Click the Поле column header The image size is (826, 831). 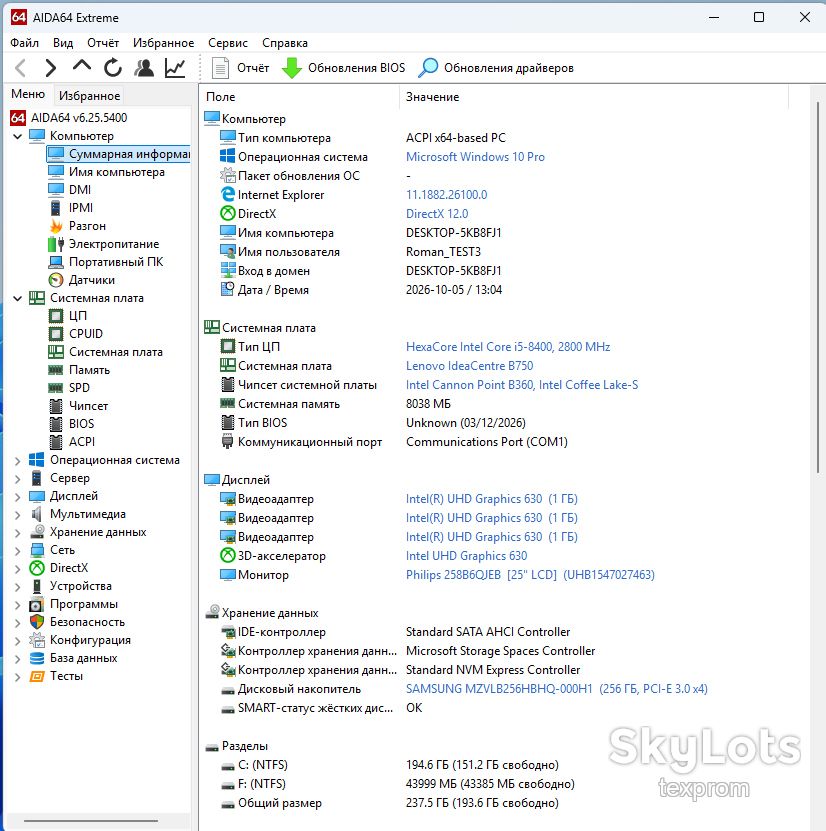pyautogui.click(x=300, y=97)
